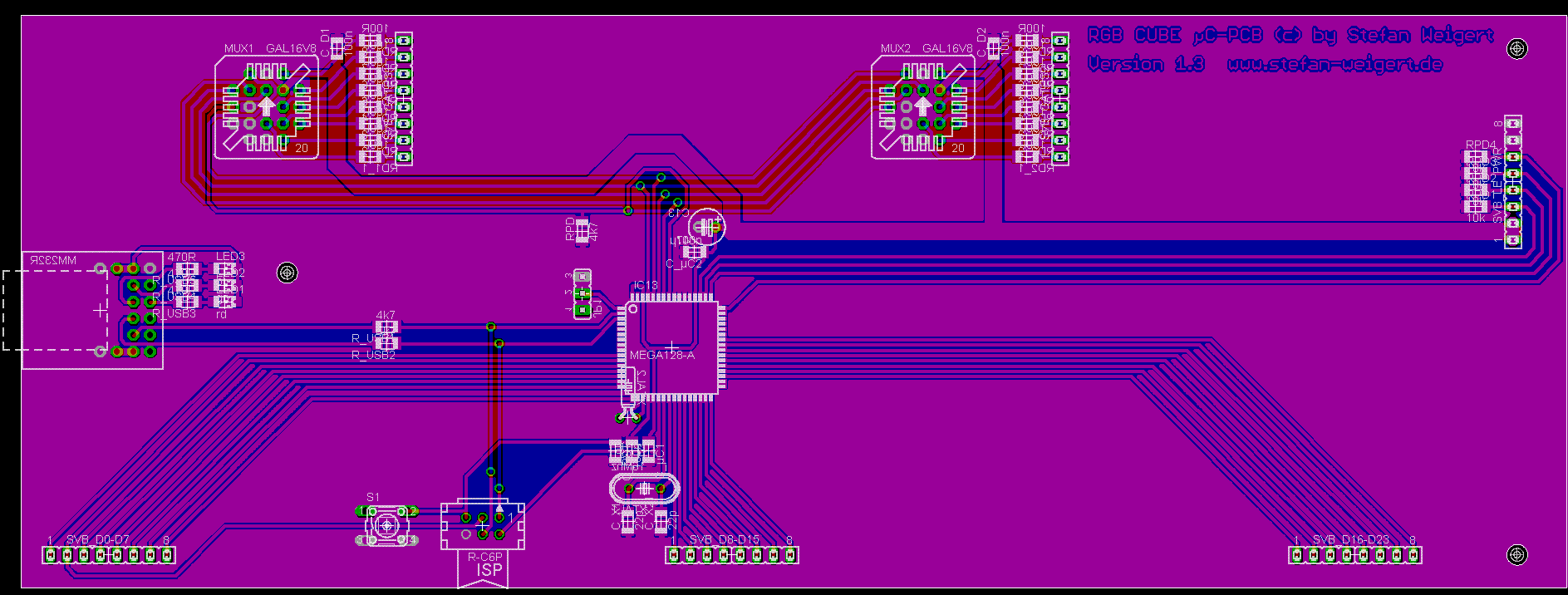Click the 'www.stefan-weigert.de' text
1568x595 pixels.
click(1335, 64)
